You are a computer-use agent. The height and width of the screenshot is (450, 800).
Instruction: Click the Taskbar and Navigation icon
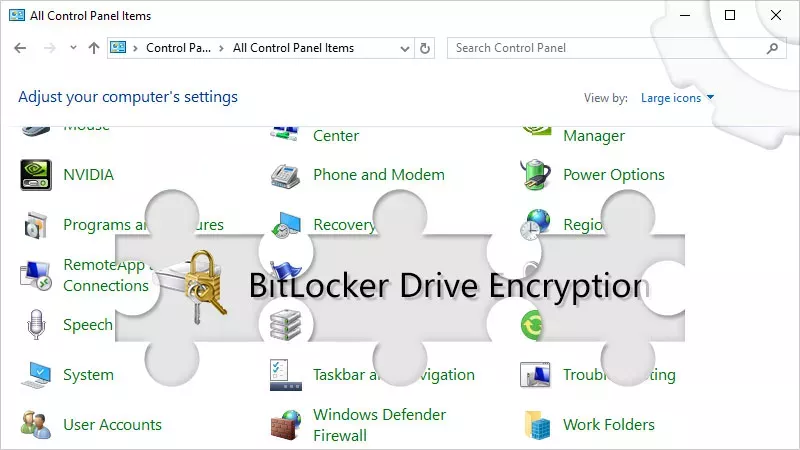(x=286, y=375)
